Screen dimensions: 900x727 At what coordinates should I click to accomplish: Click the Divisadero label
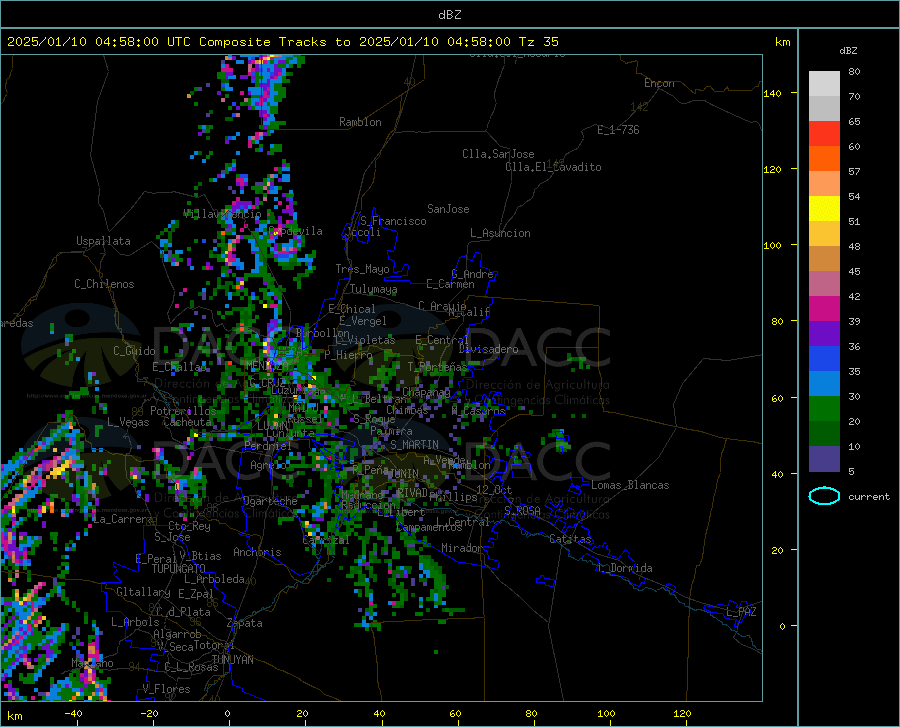pos(488,349)
